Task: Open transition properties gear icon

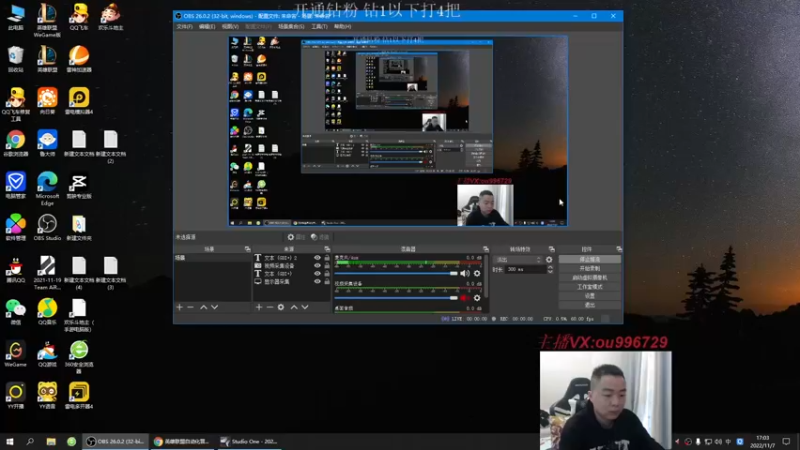Action: click(x=549, y=260)
